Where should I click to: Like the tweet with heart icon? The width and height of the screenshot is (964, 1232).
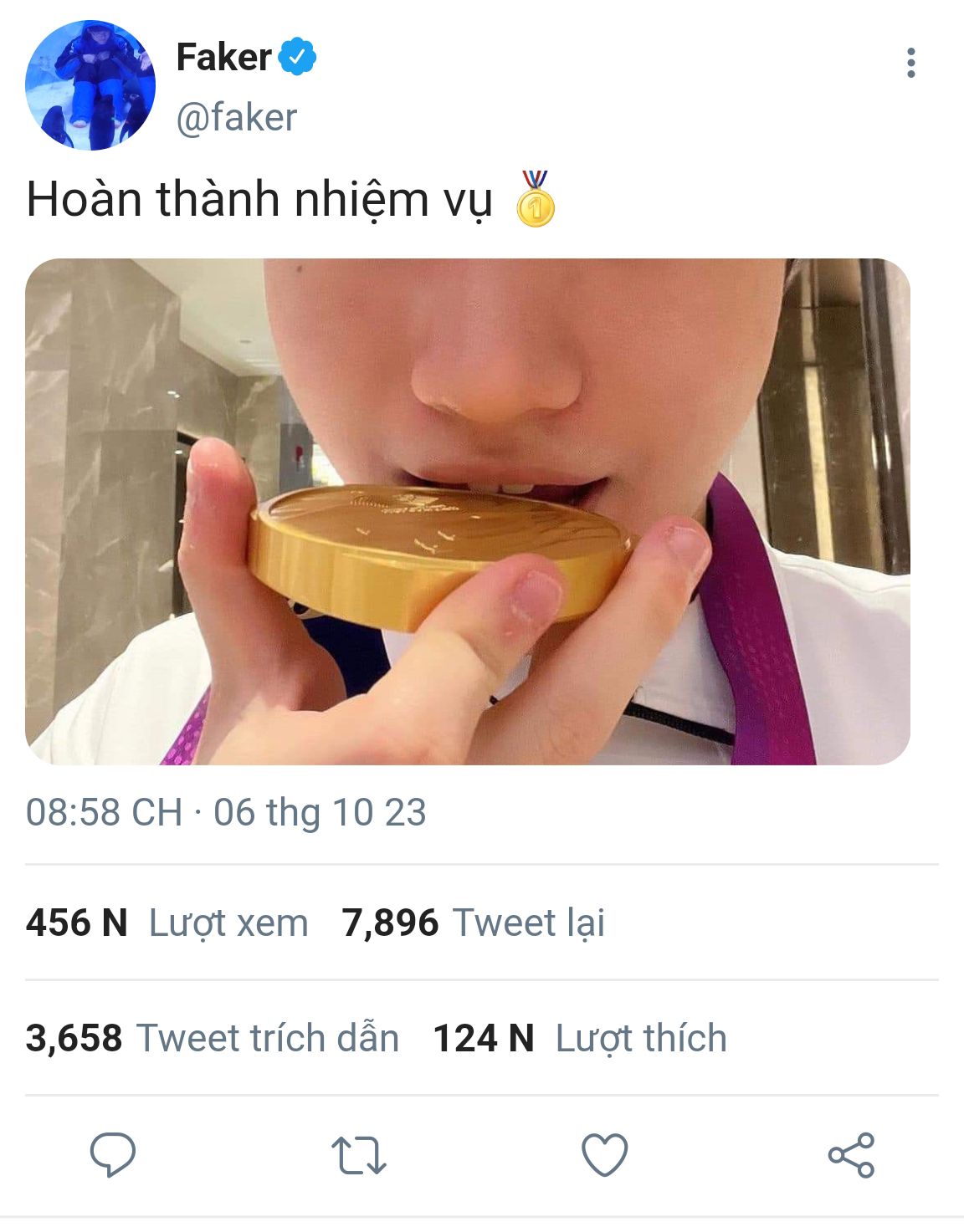tap(604, 1155)
